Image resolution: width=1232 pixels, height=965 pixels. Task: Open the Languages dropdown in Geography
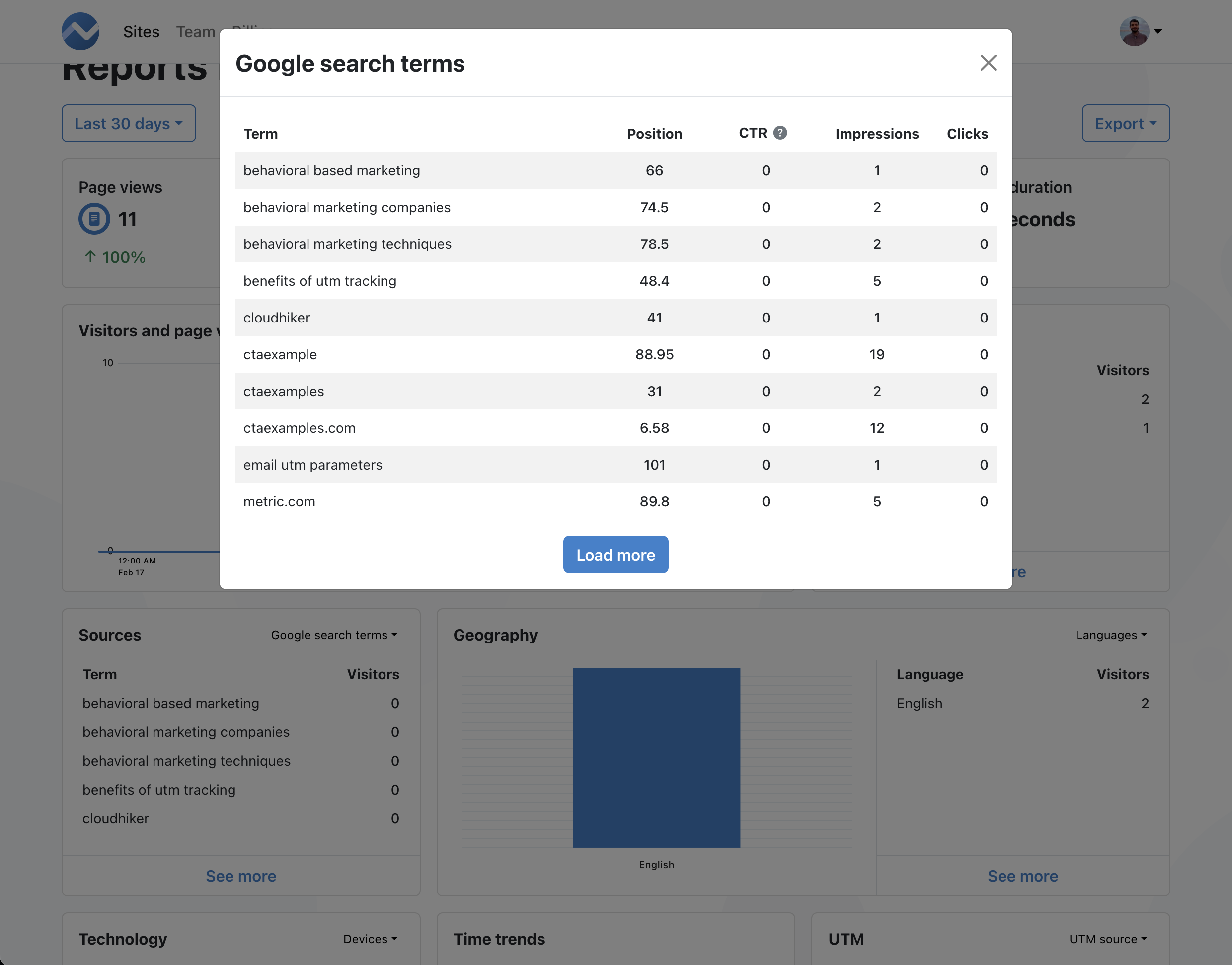coord(1111,635)
